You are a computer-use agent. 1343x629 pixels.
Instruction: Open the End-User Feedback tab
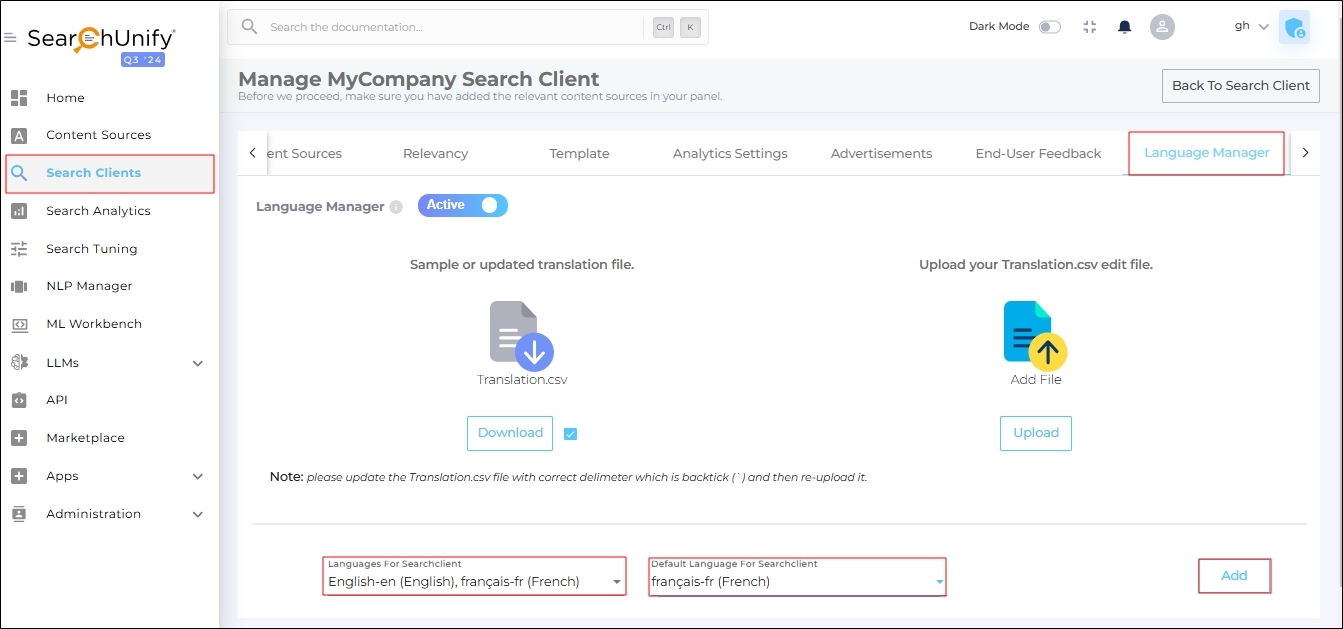click(x=1038, y=153)
